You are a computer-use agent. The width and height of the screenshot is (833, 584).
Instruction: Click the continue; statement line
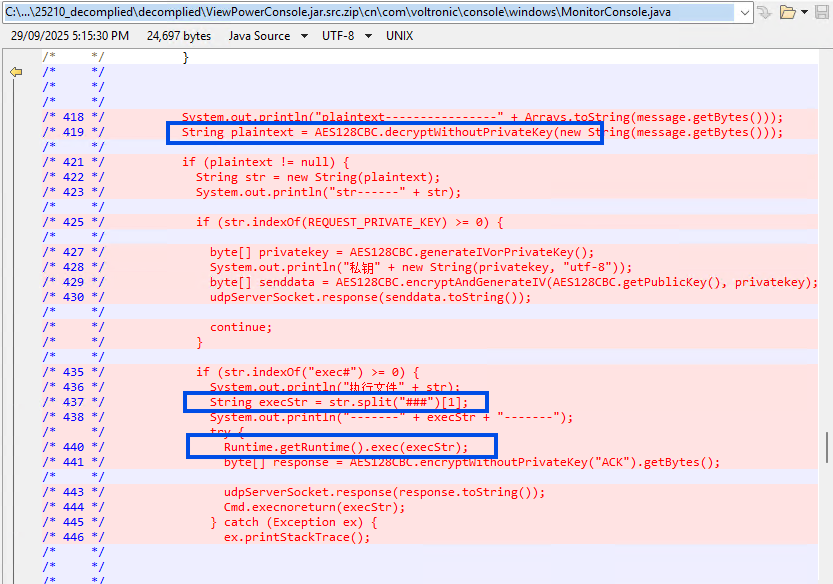coord(240,327)
